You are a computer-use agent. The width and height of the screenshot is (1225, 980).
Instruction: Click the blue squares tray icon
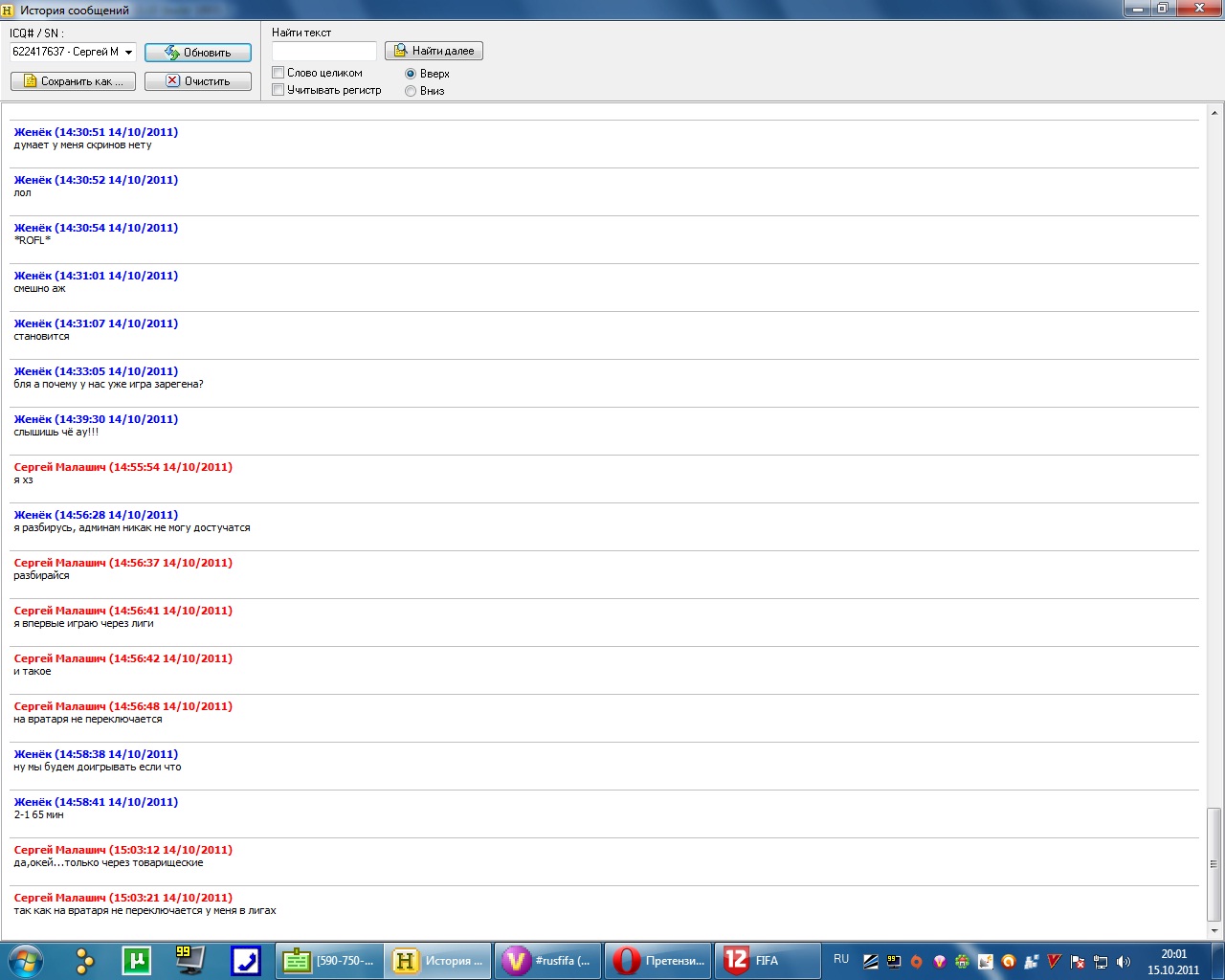click(x=1032, y=962)
